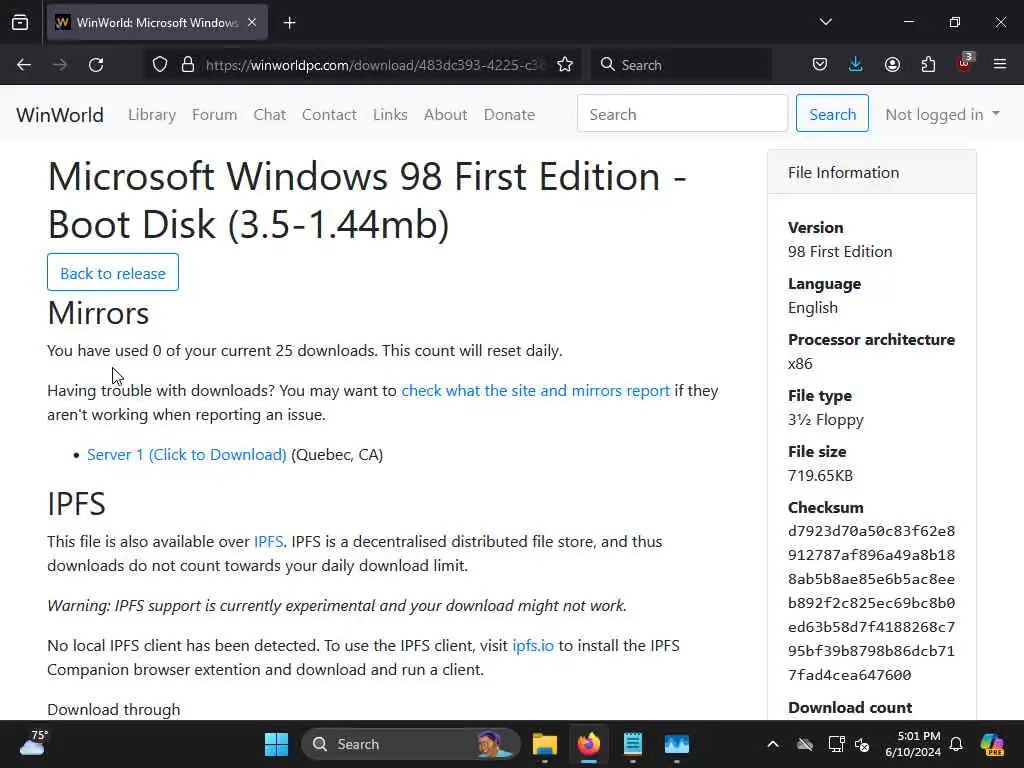Click the 3½ Floppy file type value
Image resolution: width=1024 pixels, height=768 pixels.
825,419
